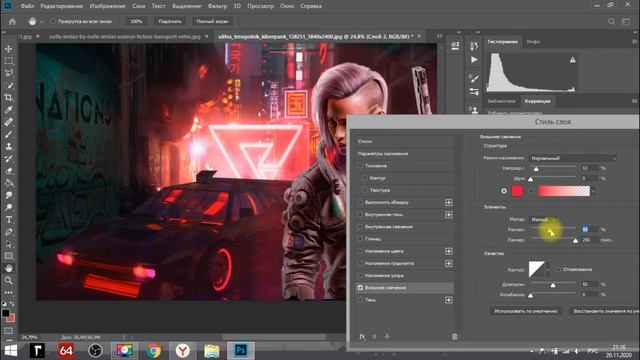Toggle the Сглаживание (anti-aliased) checkbox
640x360 pixels.
(558, 269)
